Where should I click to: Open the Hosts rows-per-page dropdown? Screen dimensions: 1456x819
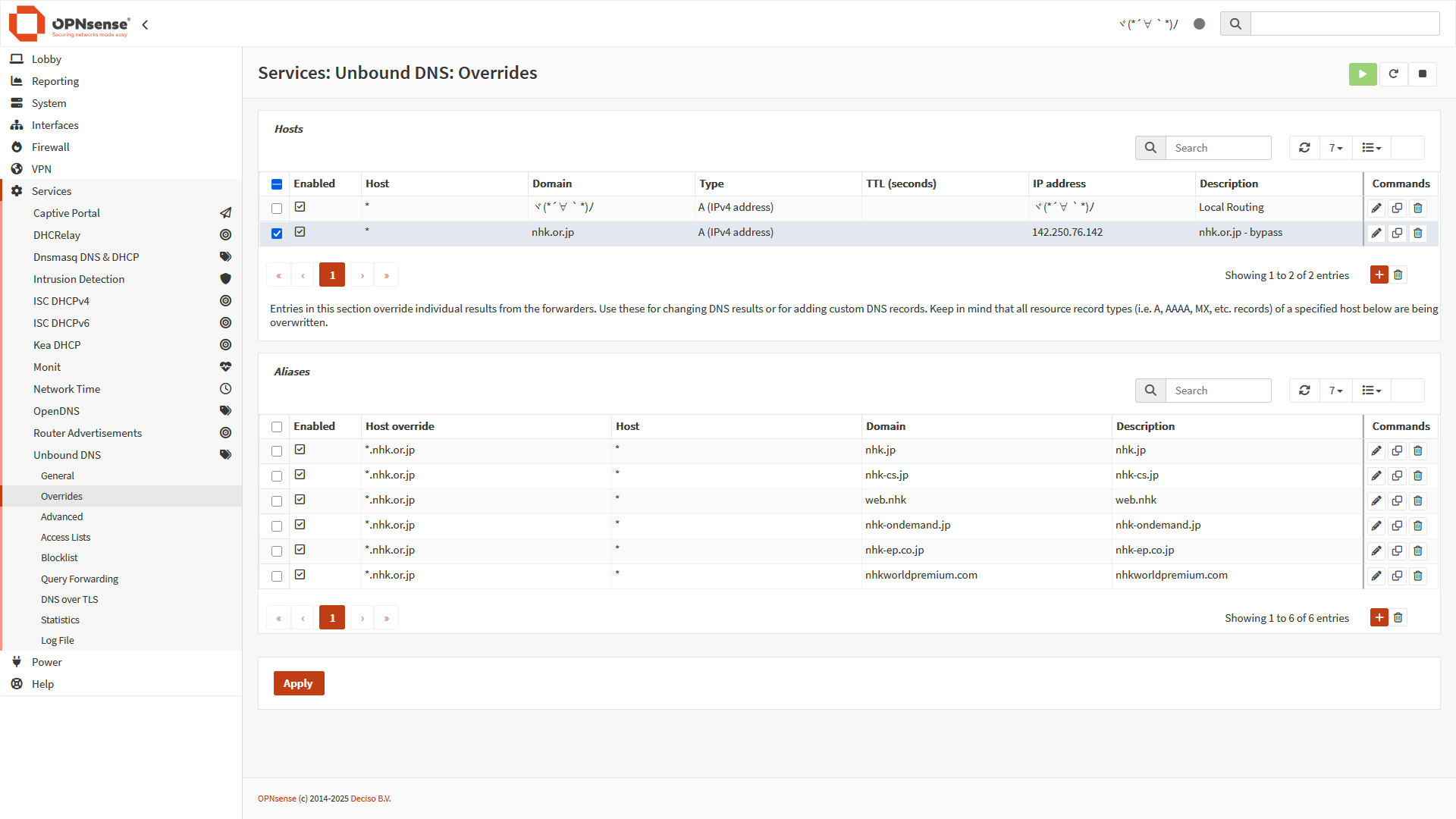tap(1335, 148)
